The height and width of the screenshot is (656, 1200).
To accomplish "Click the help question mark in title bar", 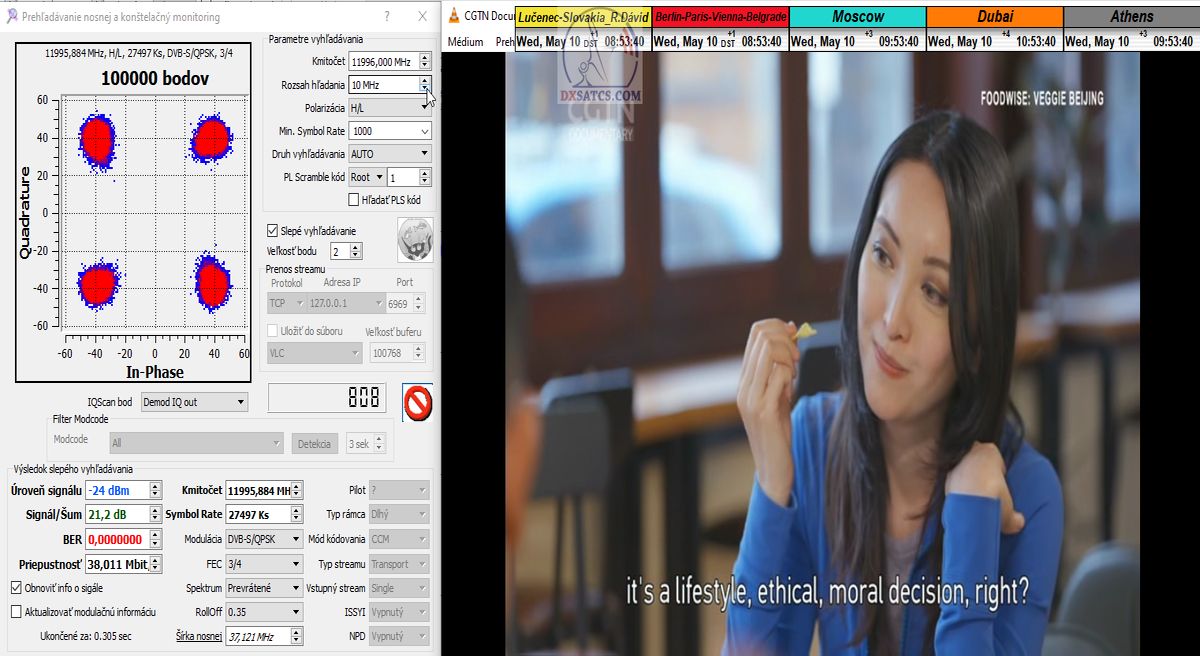I will point(386,16).
